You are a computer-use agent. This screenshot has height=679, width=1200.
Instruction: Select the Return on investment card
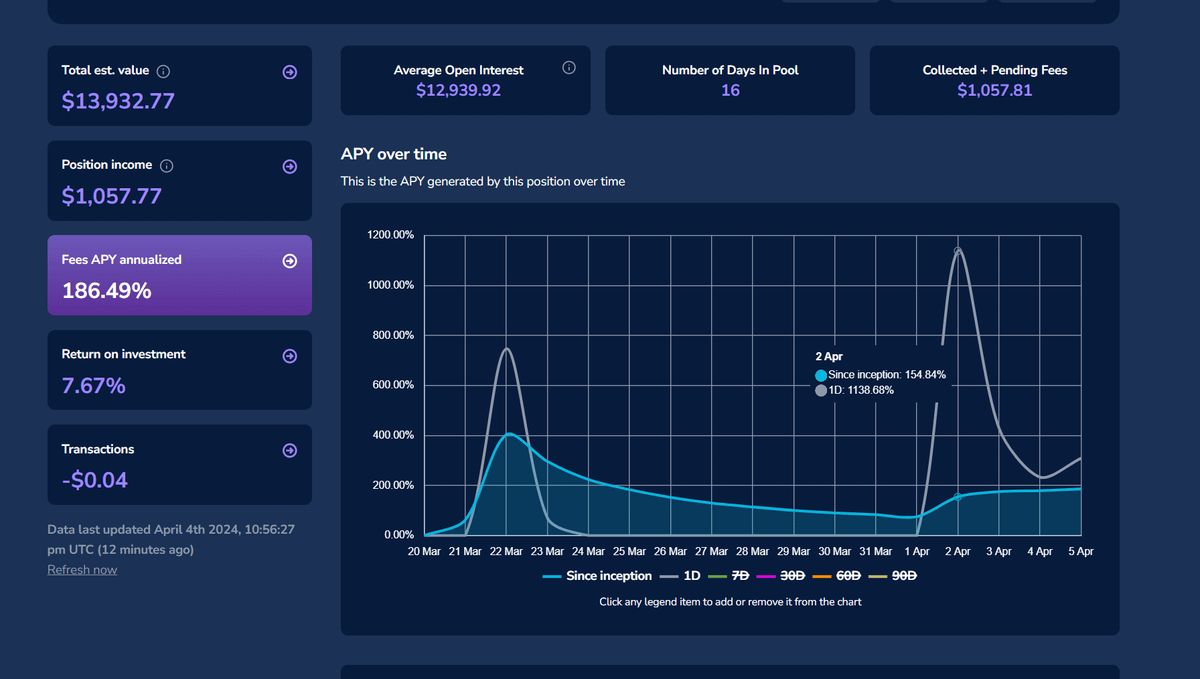(179, 371)
